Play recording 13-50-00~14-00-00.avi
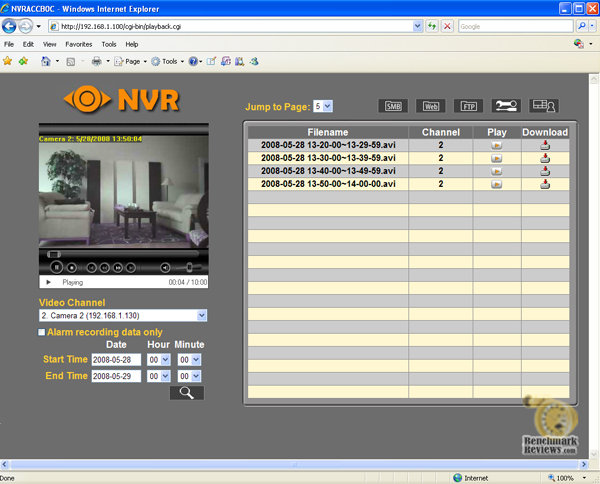600x484 pixels. tap(496, 184)
